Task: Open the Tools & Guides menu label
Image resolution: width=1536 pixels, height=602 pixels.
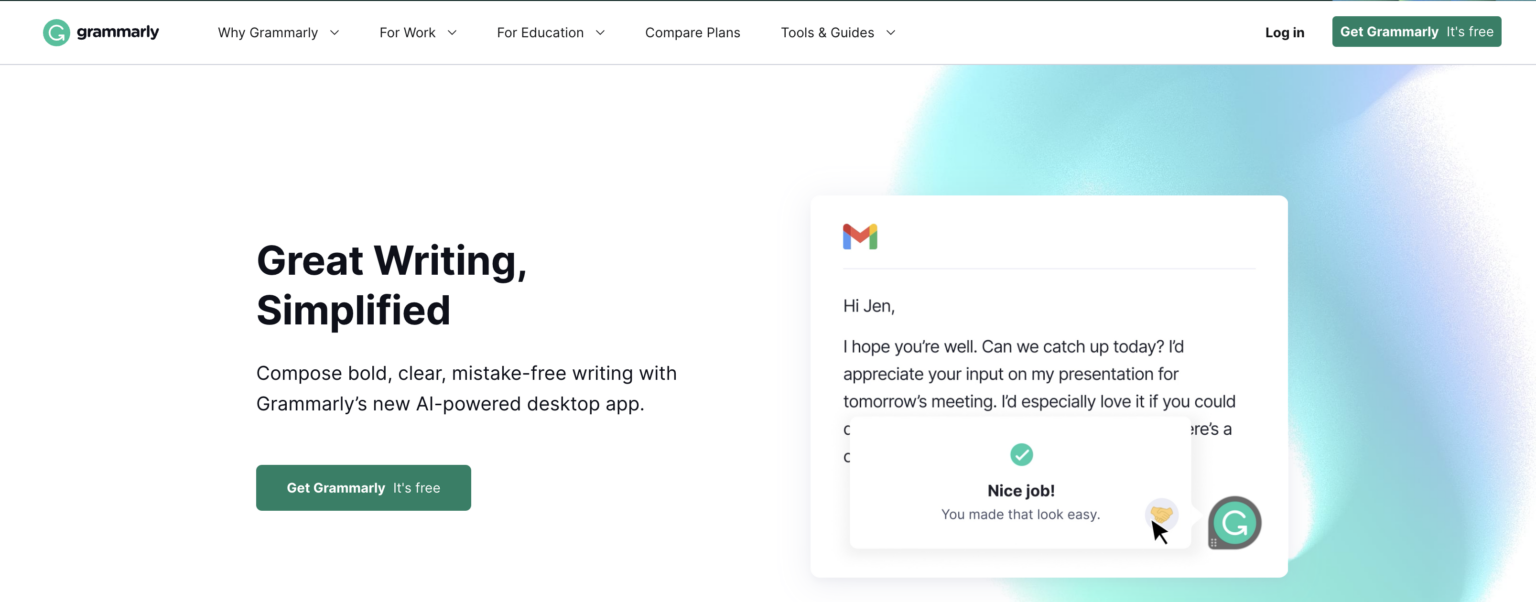Action: [x=827, y=33]
